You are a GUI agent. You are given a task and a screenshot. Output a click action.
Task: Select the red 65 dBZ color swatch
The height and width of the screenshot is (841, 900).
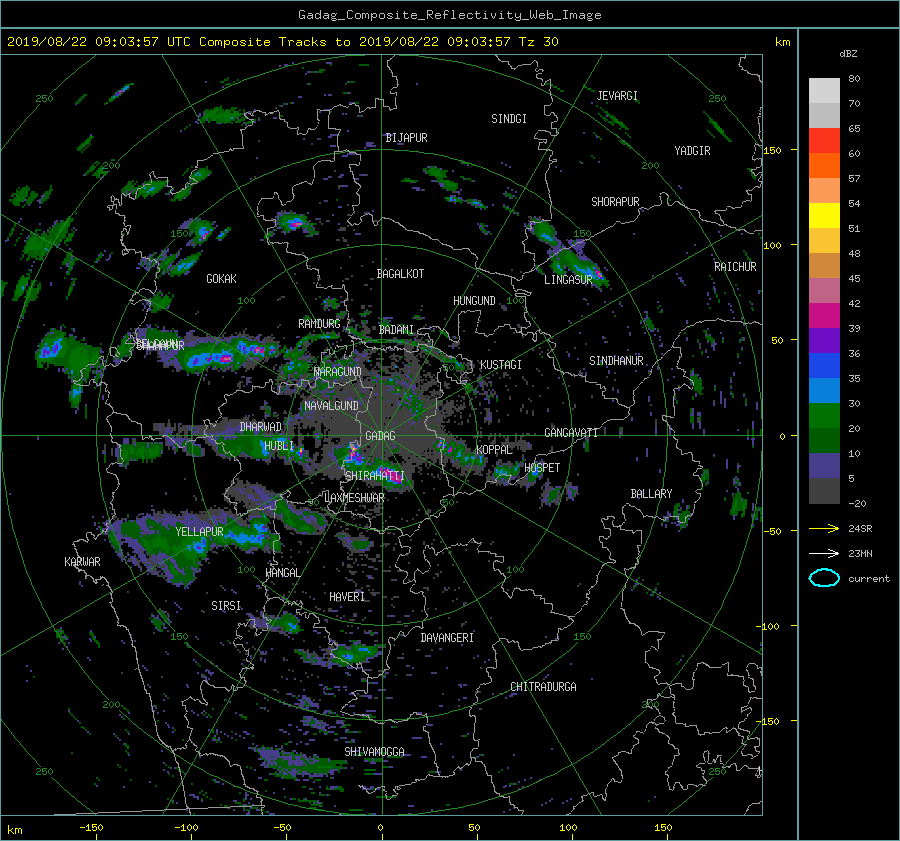coord(824,140)
